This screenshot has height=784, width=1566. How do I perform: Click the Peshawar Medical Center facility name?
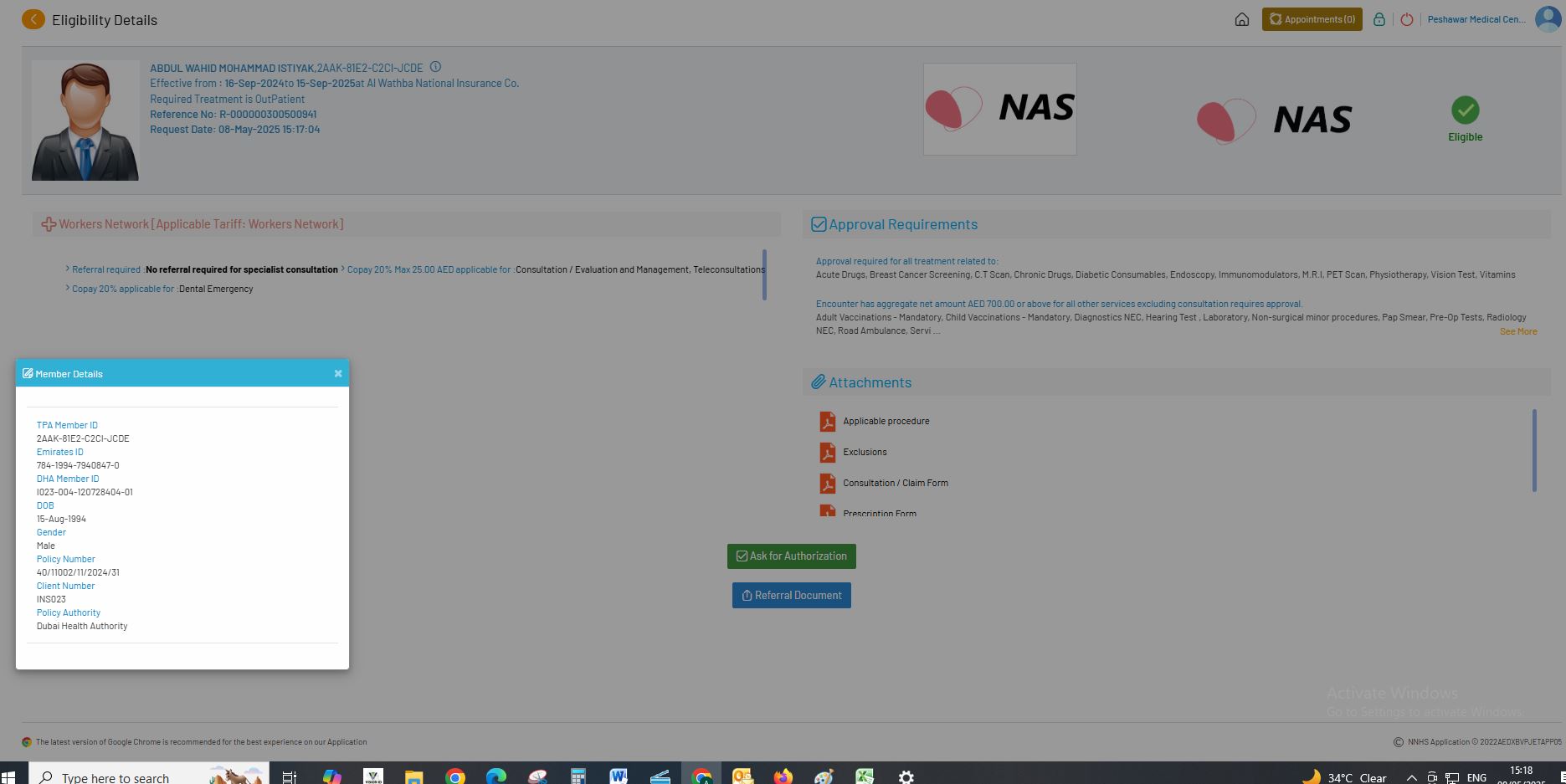(x=1476, y=19)
